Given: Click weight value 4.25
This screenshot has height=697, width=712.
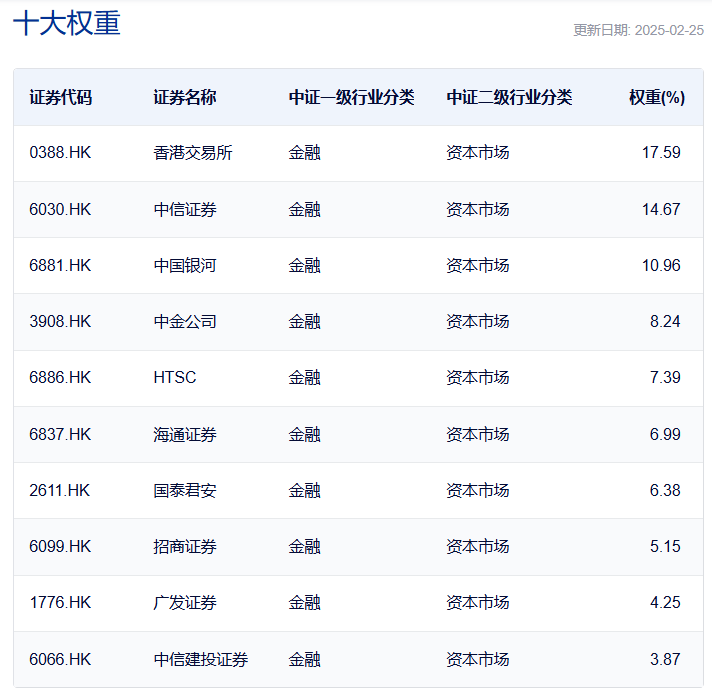Looking at the screenshot, I should 665,603.
